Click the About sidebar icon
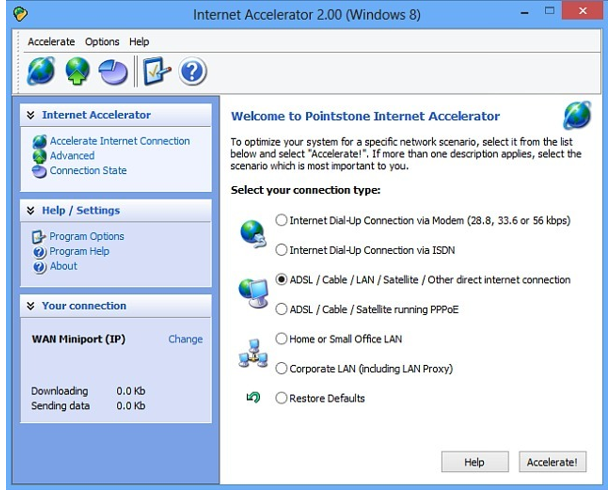The image size is (613, 493). (40, 267)
